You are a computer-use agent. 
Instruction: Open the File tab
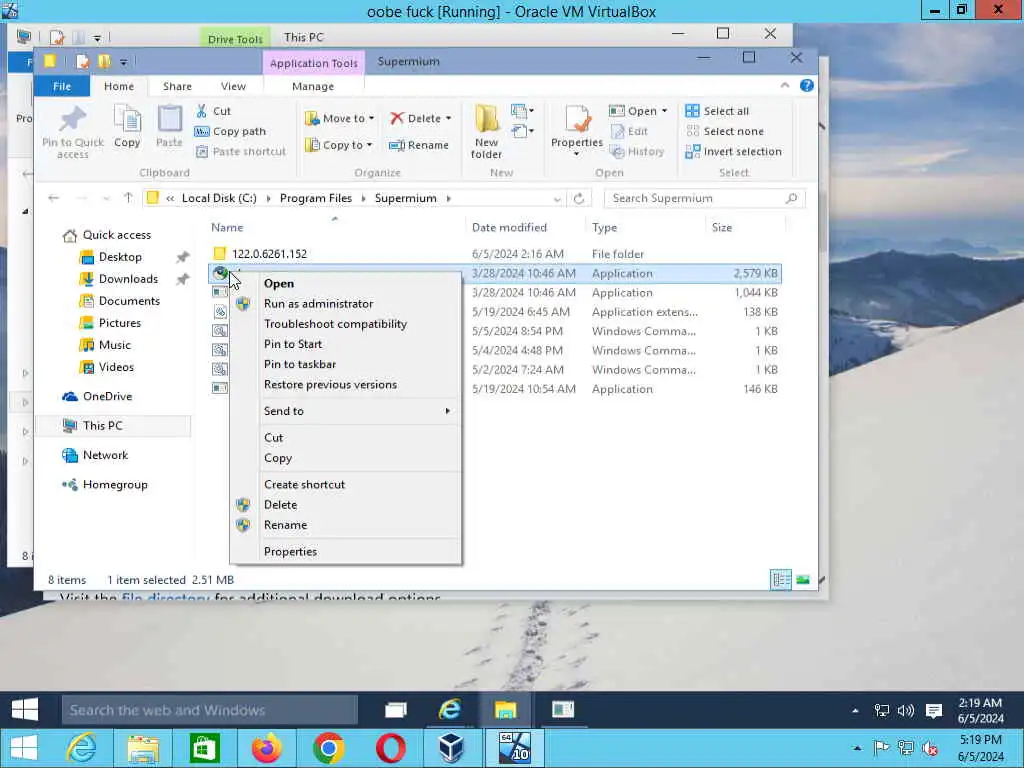[x=62, y=86]
